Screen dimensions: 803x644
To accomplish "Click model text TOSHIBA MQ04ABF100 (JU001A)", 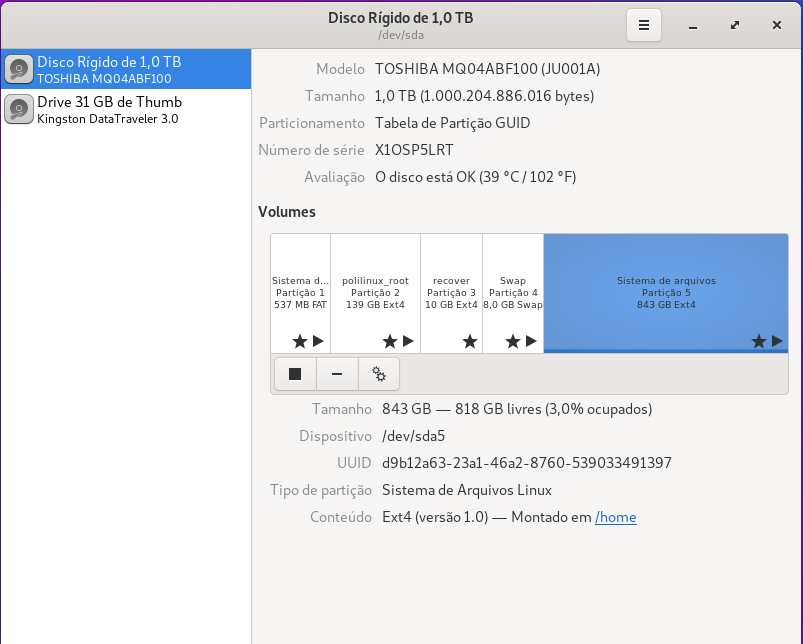I will pyautogui.click(x=488, y=69).
